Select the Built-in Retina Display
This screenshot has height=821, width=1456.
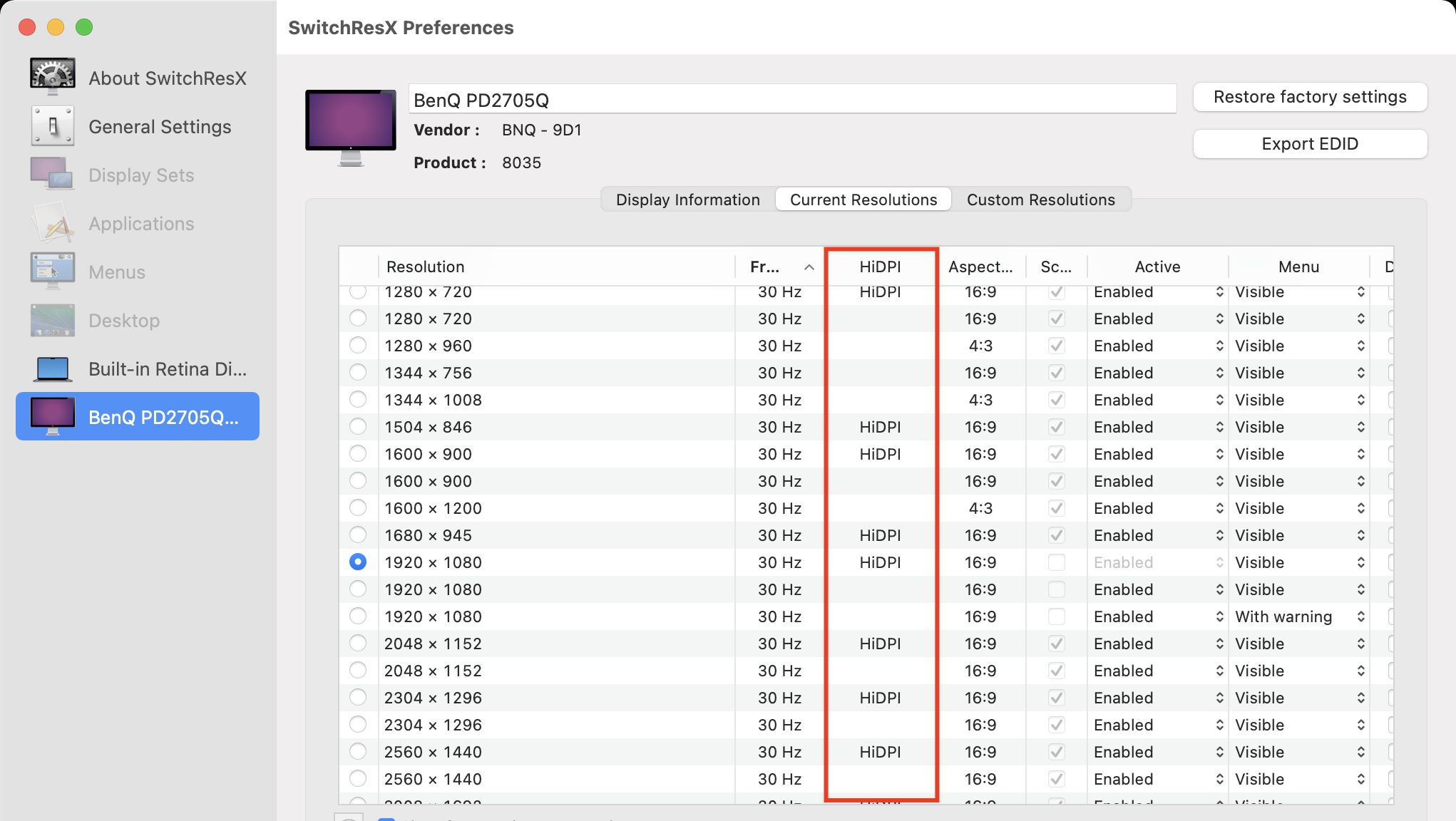[168, 369]
